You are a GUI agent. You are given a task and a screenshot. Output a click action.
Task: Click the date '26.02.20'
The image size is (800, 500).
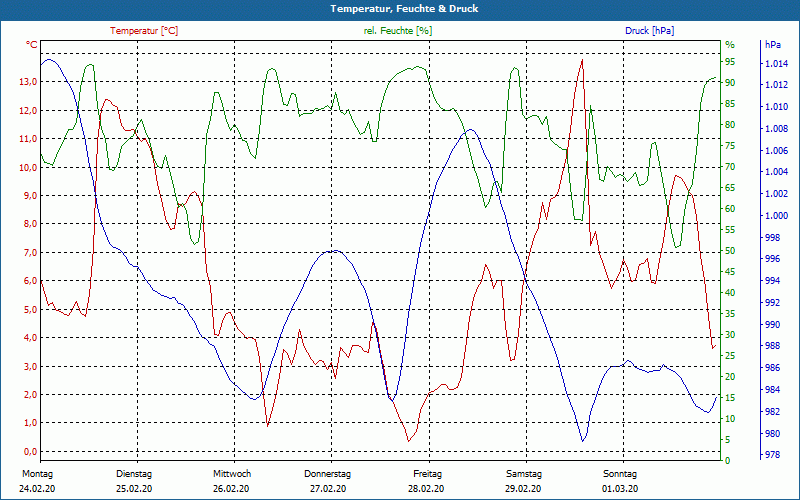coord(231,489)
